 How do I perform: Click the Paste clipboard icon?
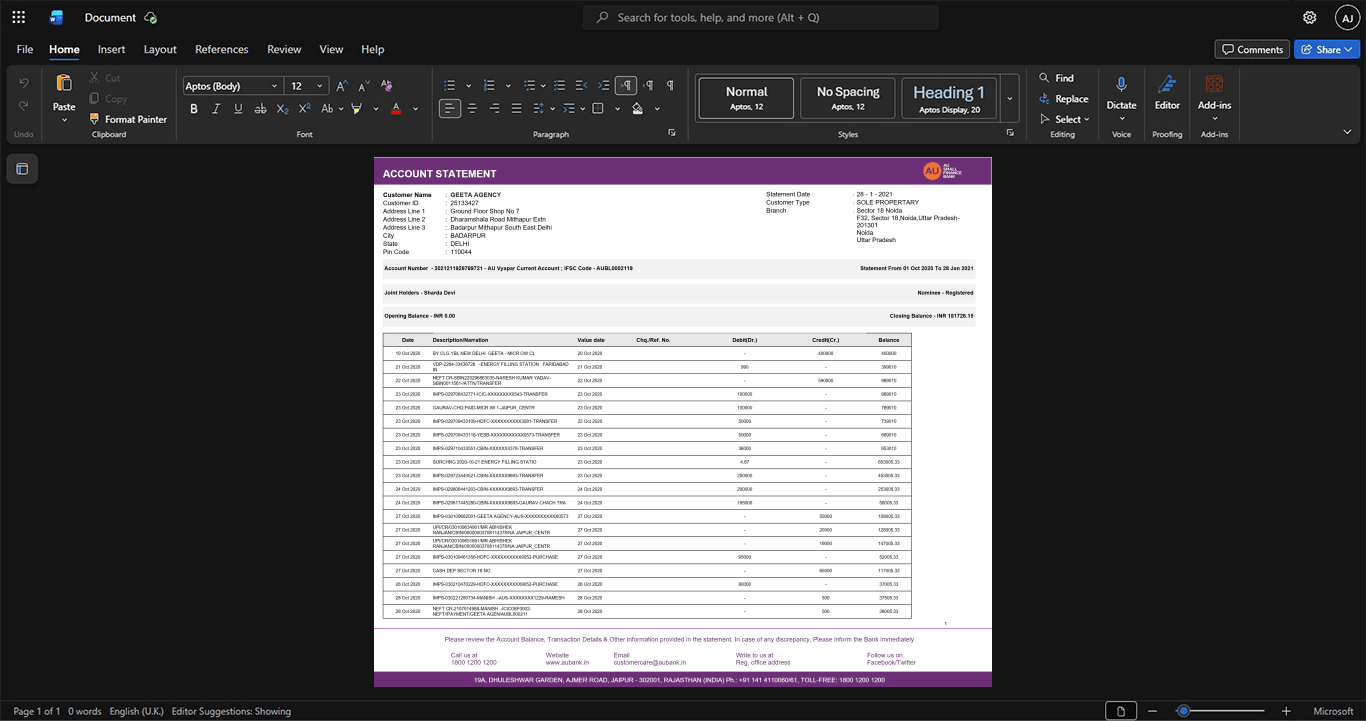(x=64, y=83)
